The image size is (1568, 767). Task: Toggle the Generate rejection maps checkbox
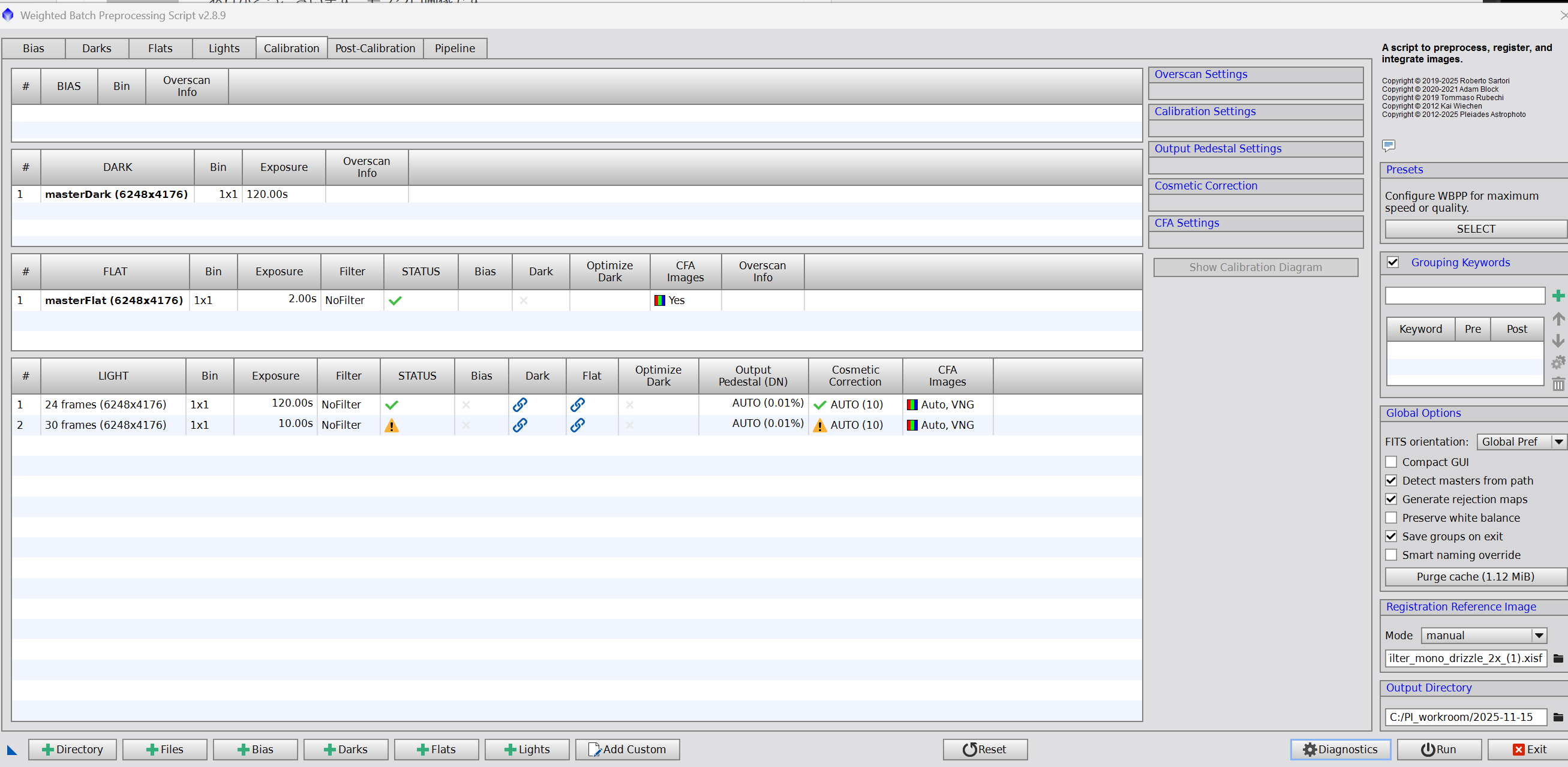point(1391,499)
